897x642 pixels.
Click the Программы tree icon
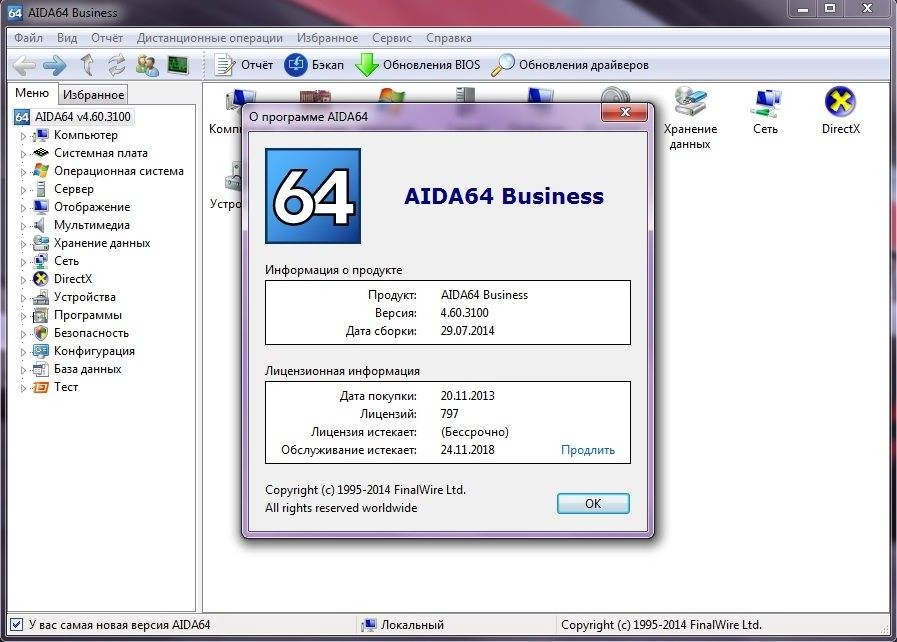click(40, 315)
